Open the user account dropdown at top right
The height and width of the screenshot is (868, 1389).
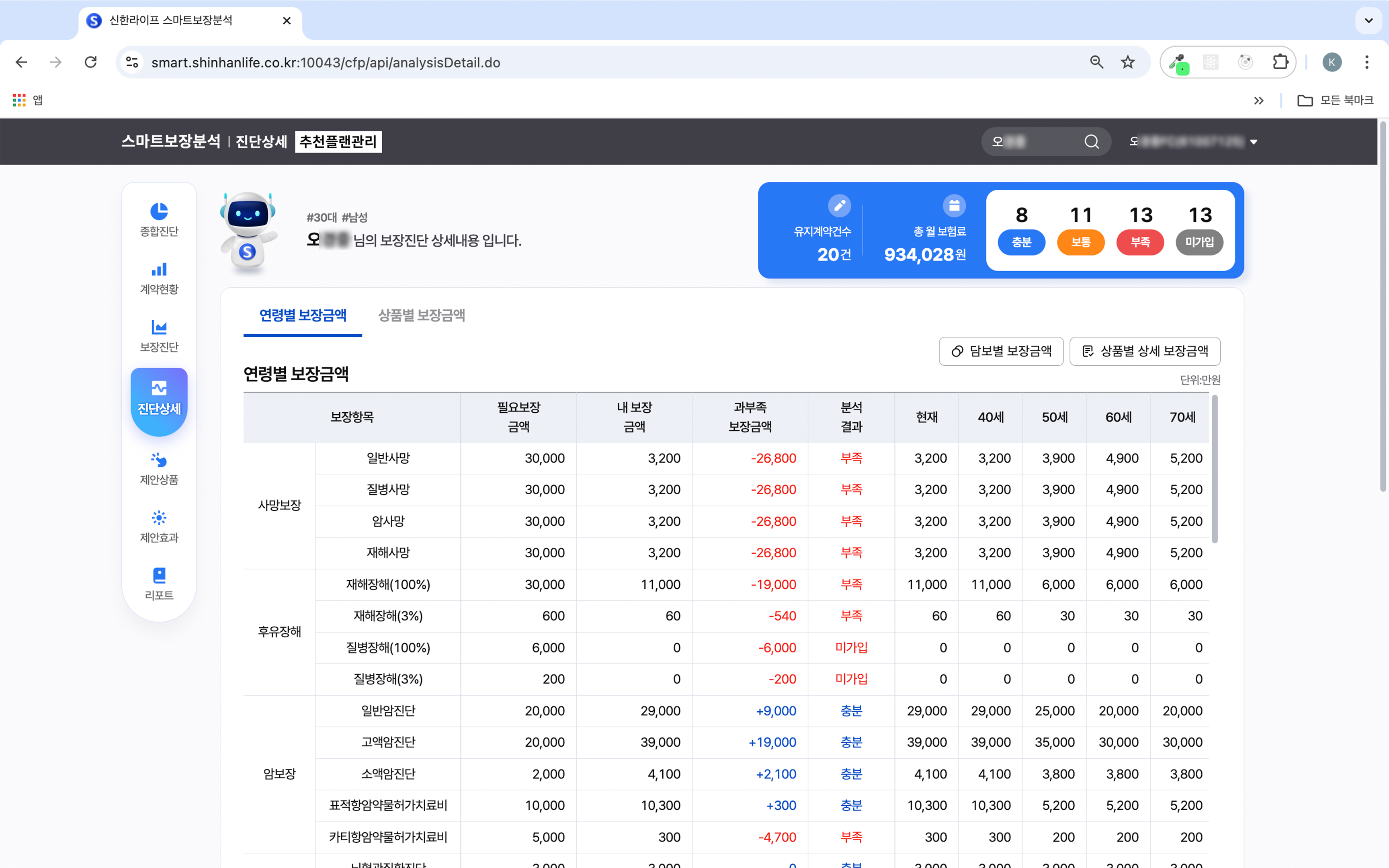point(1254,141)
